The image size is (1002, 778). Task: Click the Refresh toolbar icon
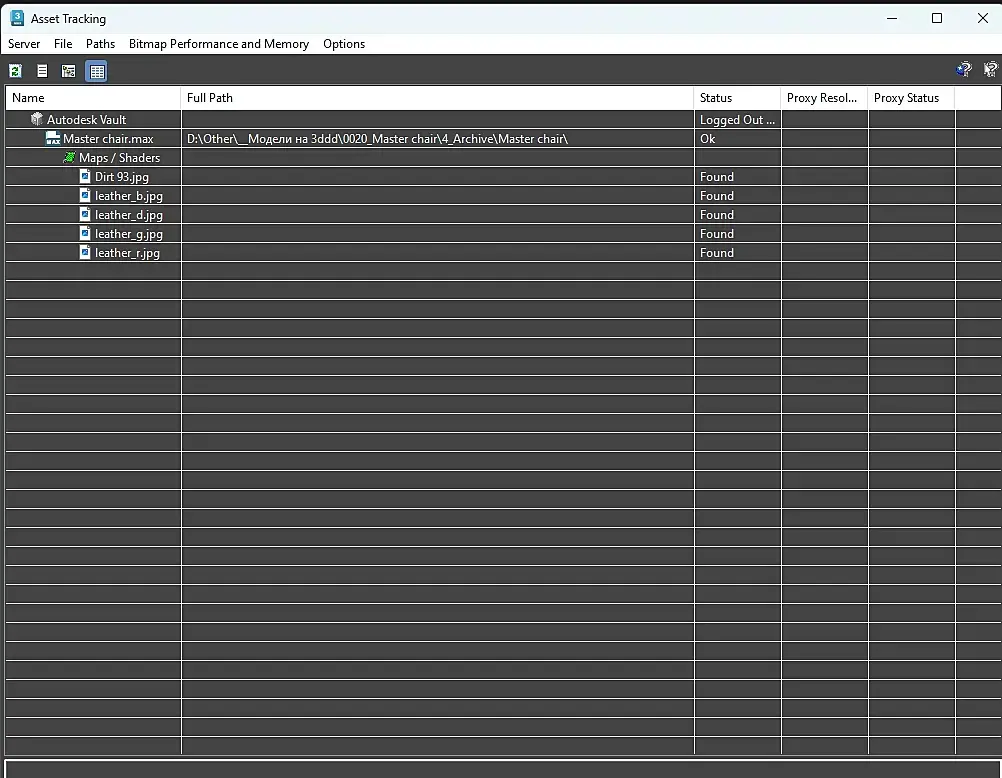(15, 71)
